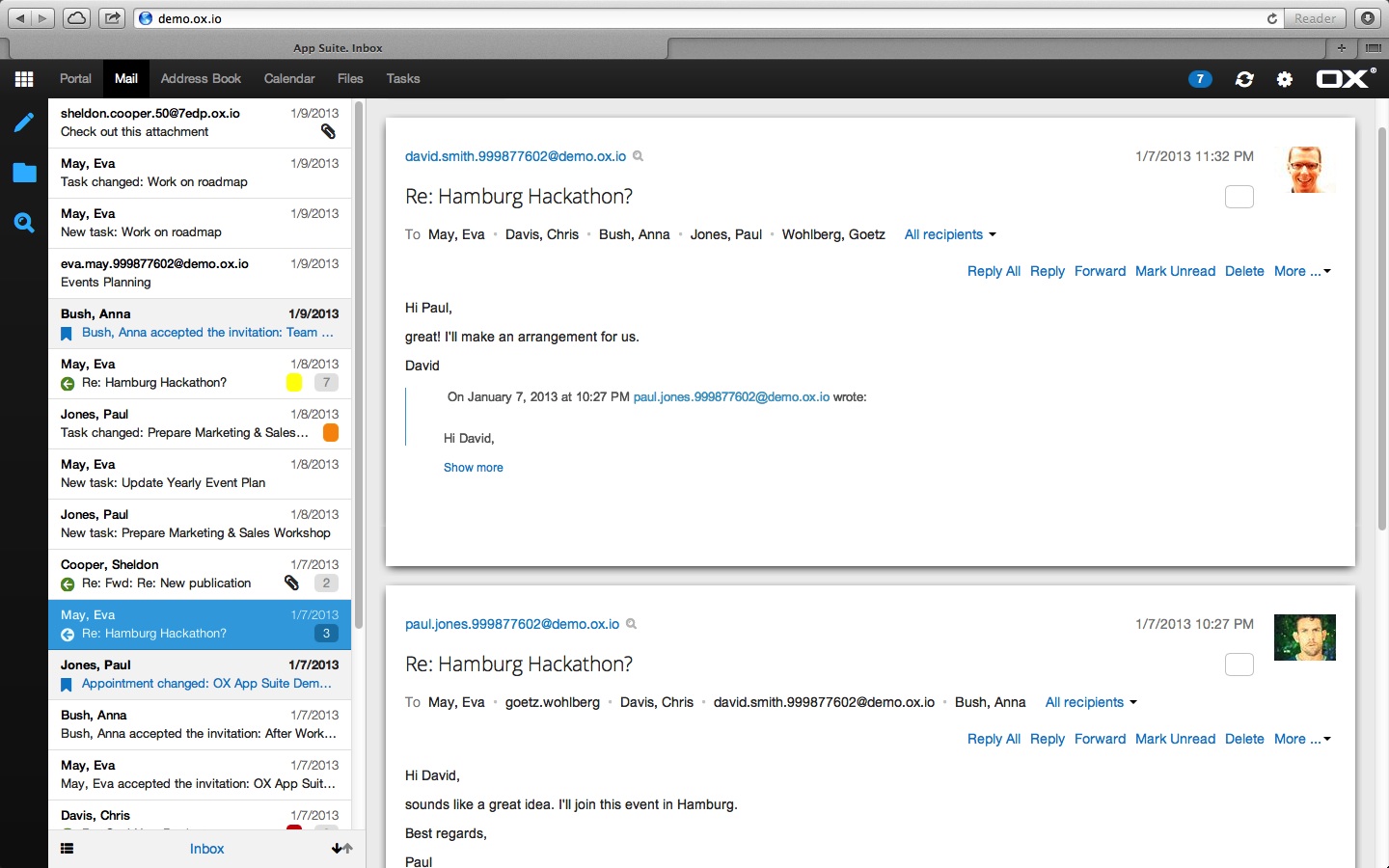Open the More actions dropdown
Image resolution: width=1389 pixels, height=868 pixels.
click(1302, 271)
